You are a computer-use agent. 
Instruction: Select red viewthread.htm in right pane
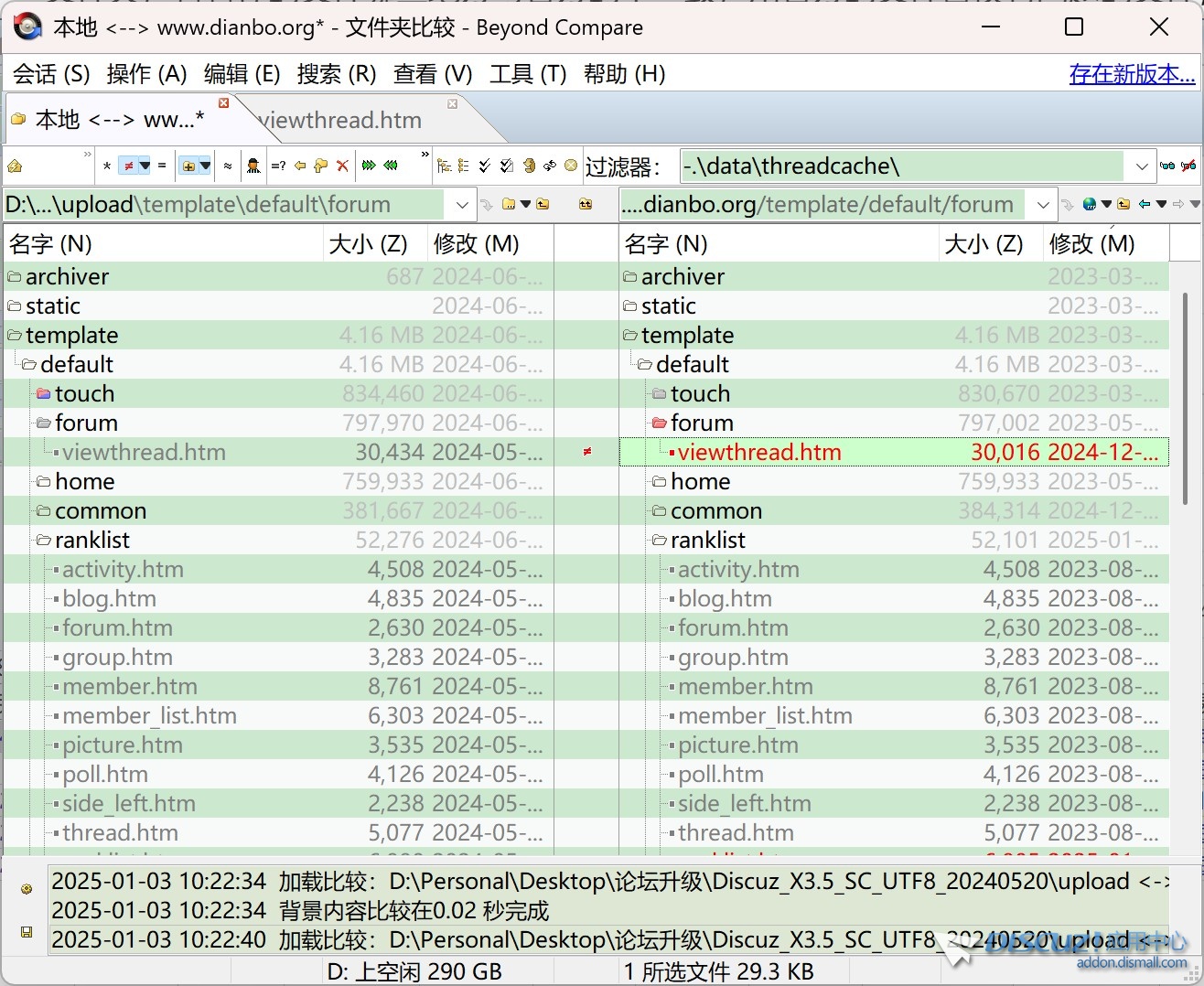click(759, 452)
